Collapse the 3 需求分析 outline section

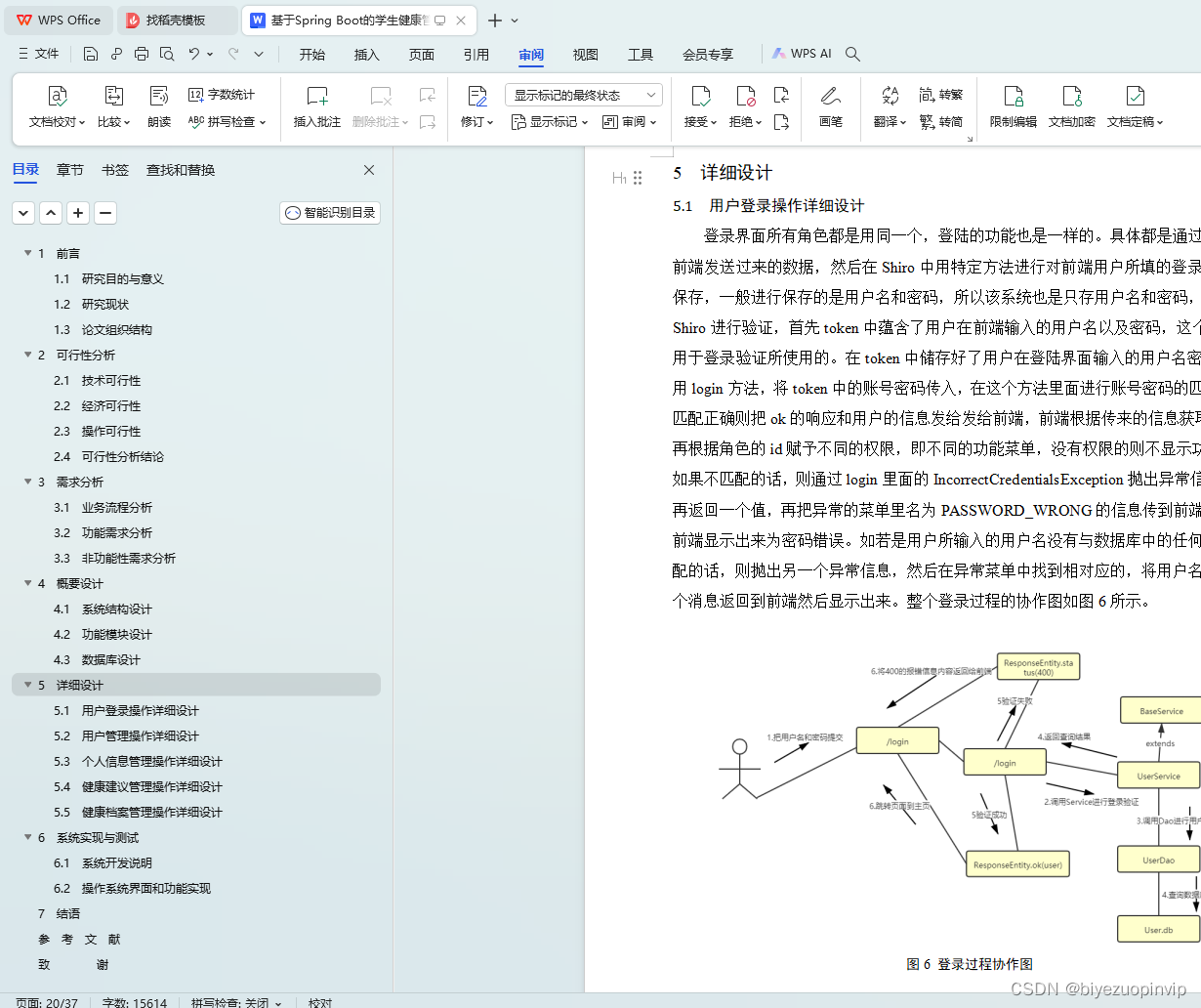27,482
